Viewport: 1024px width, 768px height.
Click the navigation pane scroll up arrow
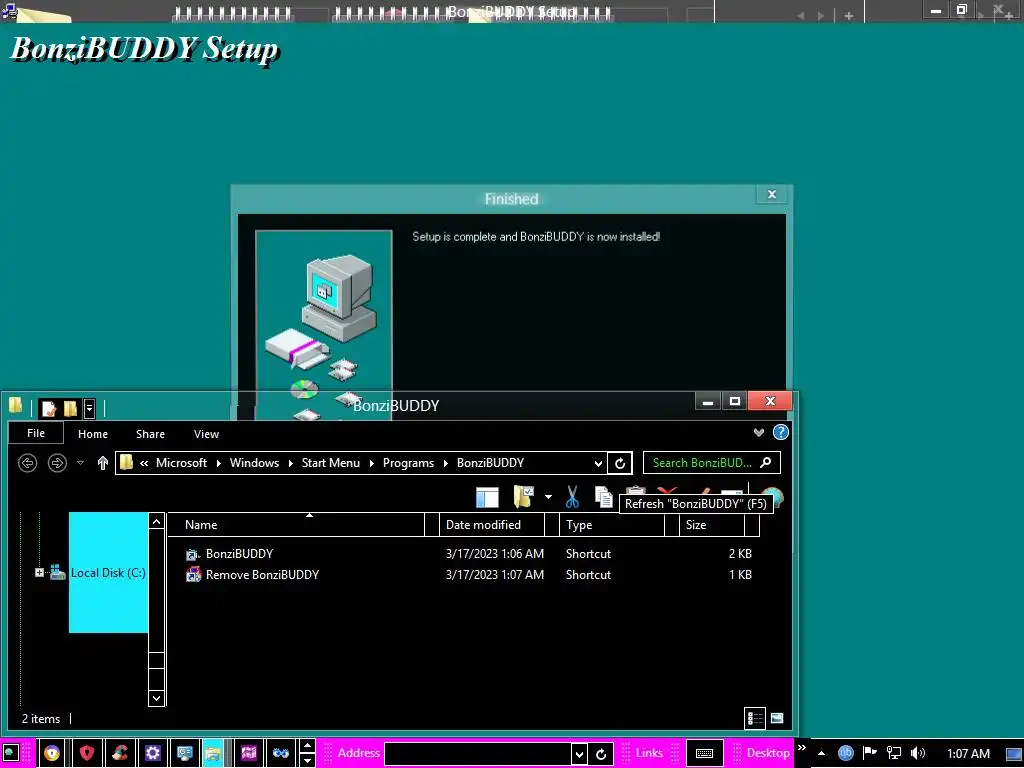156,521
